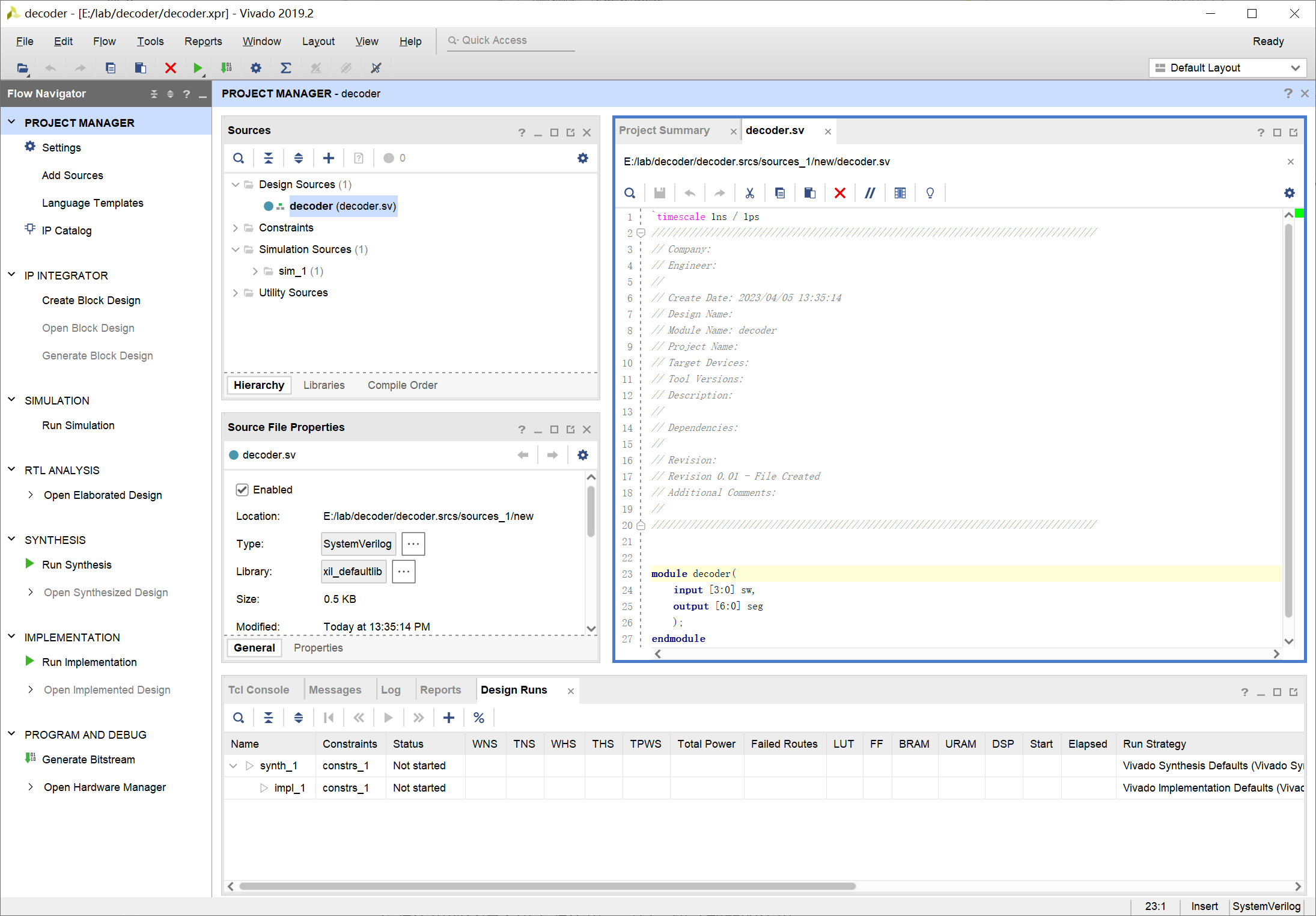Collapse the Design Sources tree node
1316x916 pixels.
point(236,185)
